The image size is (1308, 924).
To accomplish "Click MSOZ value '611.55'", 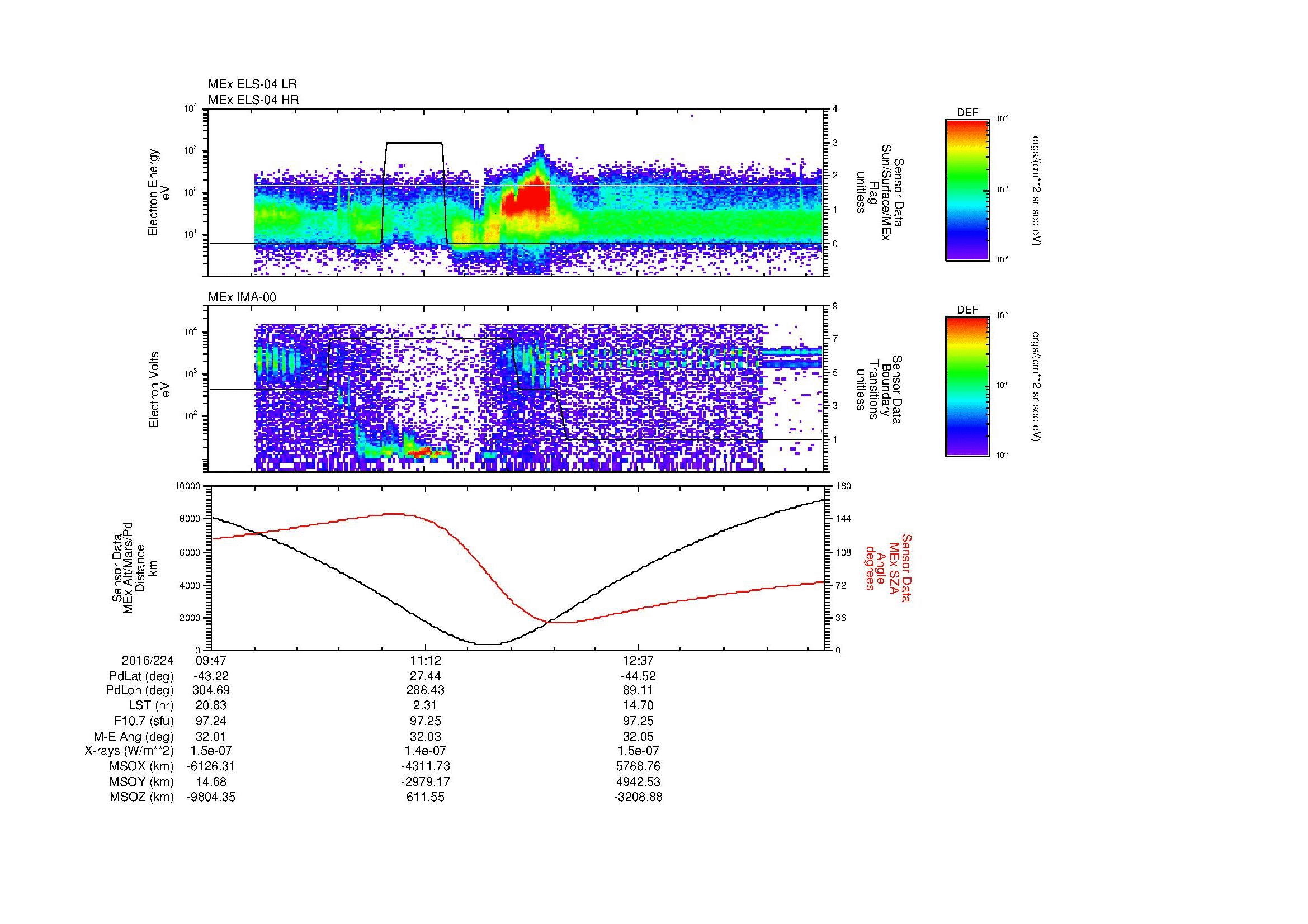I will [426, 797].
